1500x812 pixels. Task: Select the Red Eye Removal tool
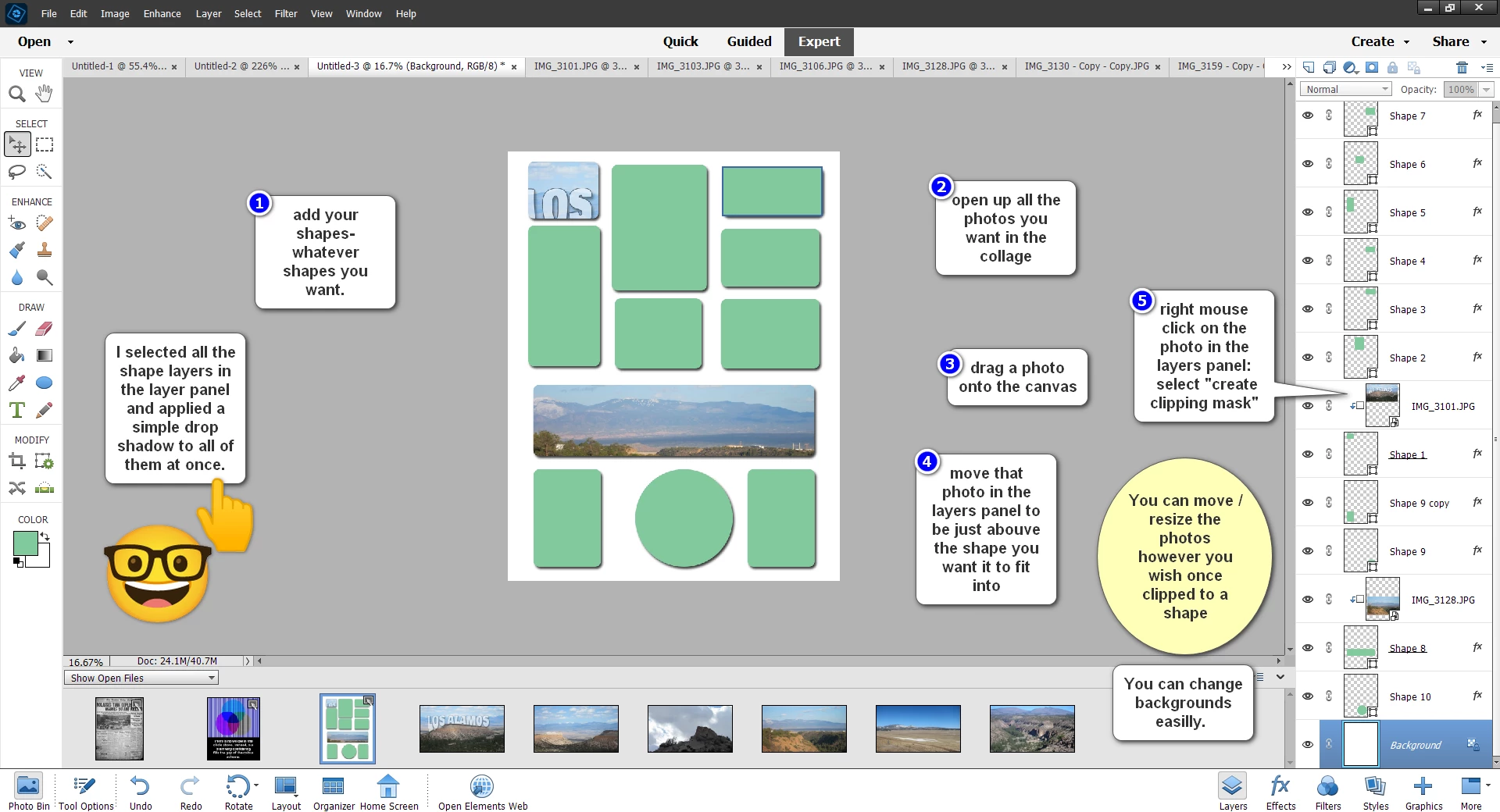pyautogui.click(x=17, y=224)
